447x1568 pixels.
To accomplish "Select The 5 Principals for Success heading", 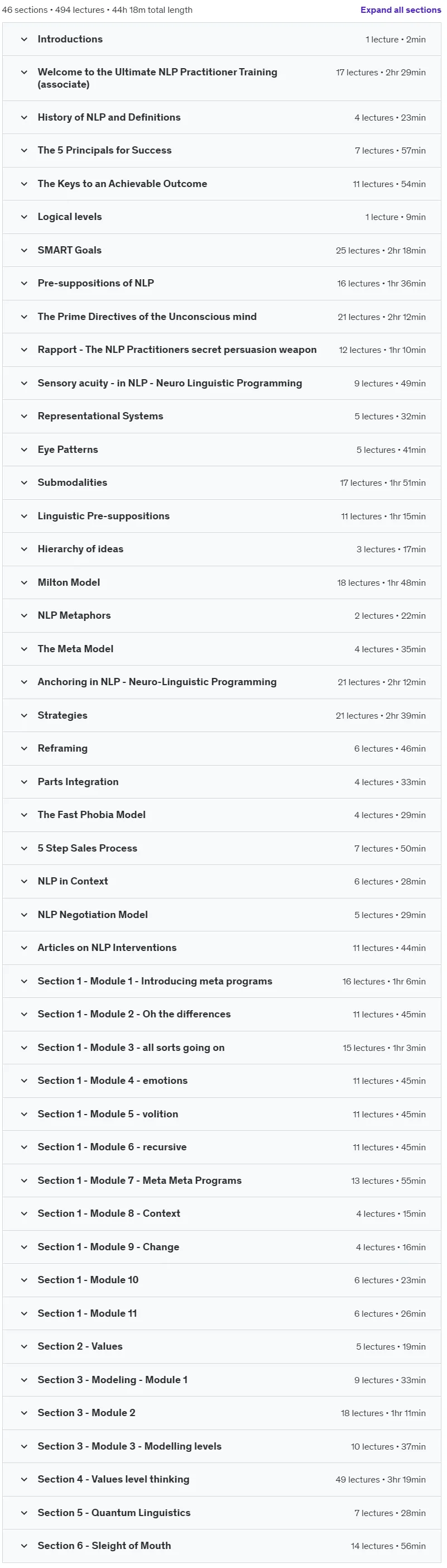I will [104, 150].
